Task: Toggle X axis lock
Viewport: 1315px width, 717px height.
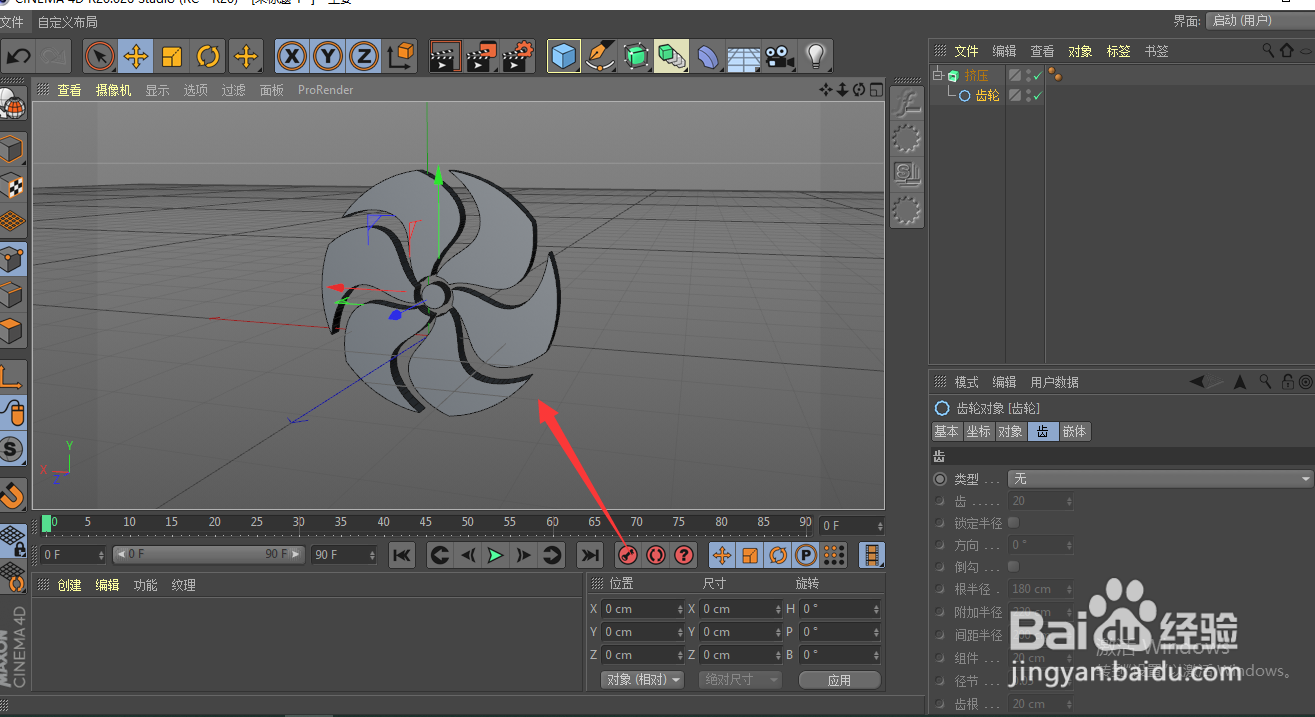Action: [291, 56]
